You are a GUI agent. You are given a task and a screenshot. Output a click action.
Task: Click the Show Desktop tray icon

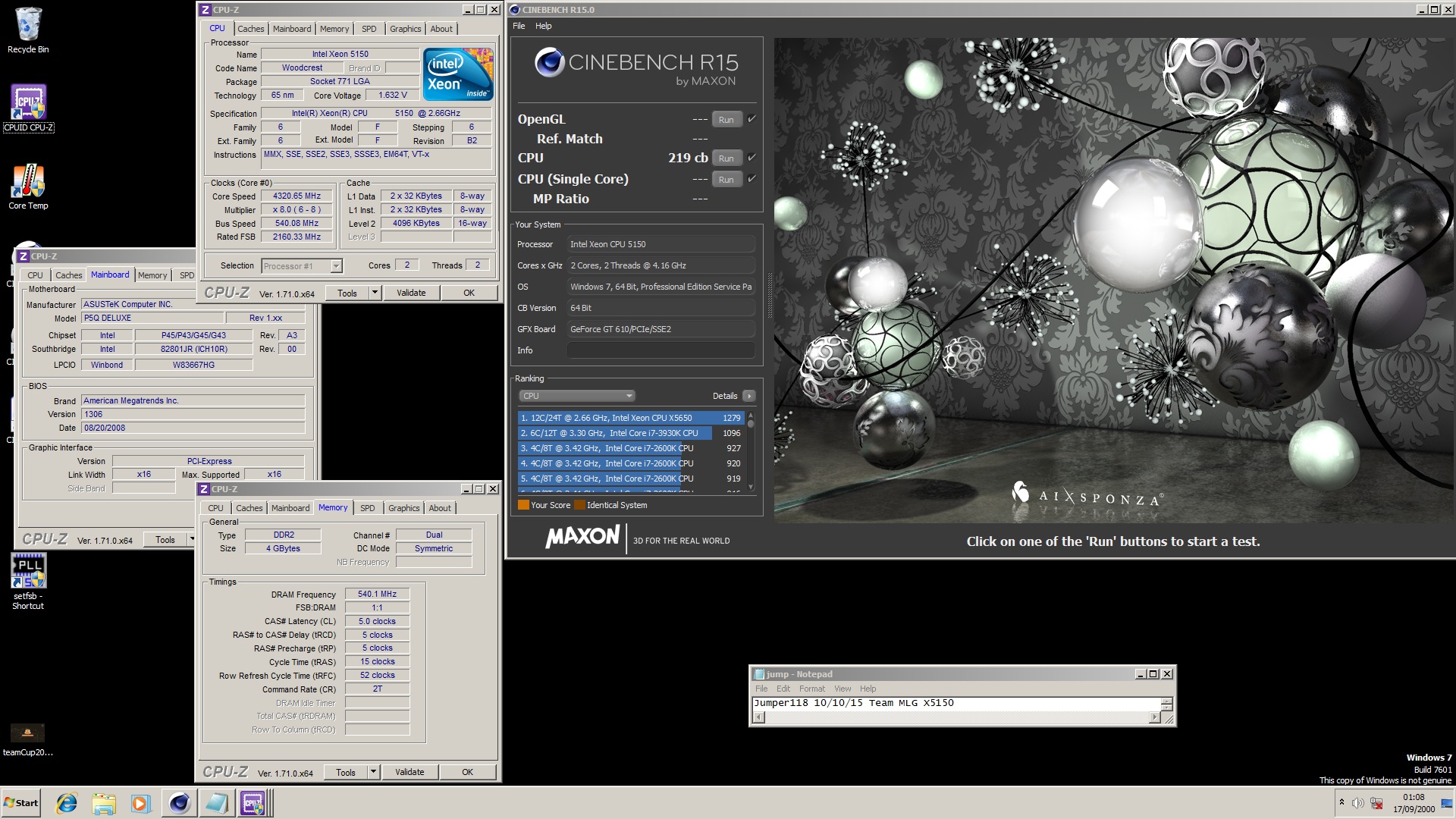click(1447, 803)
